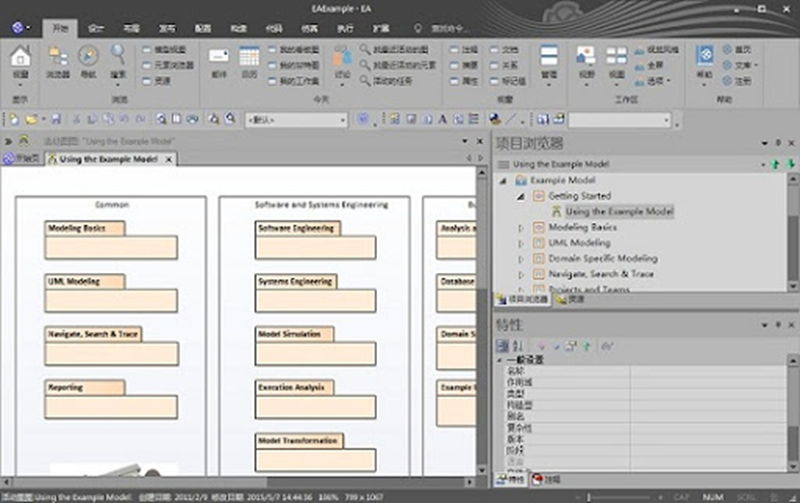Click the blue Help icon
Screen dimensions: 800x503
pos(705,56)
